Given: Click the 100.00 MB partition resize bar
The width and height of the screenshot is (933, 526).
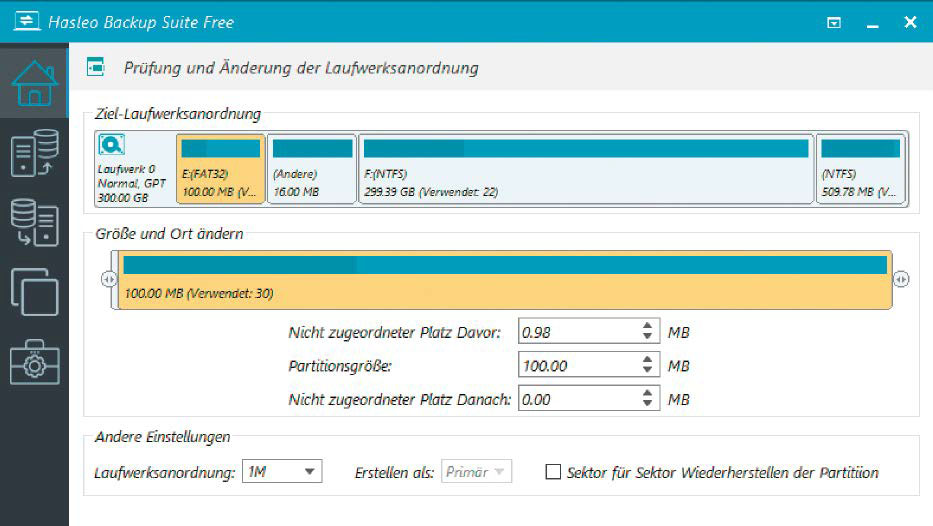Looking at the screenshot, I should pos(505,280).
